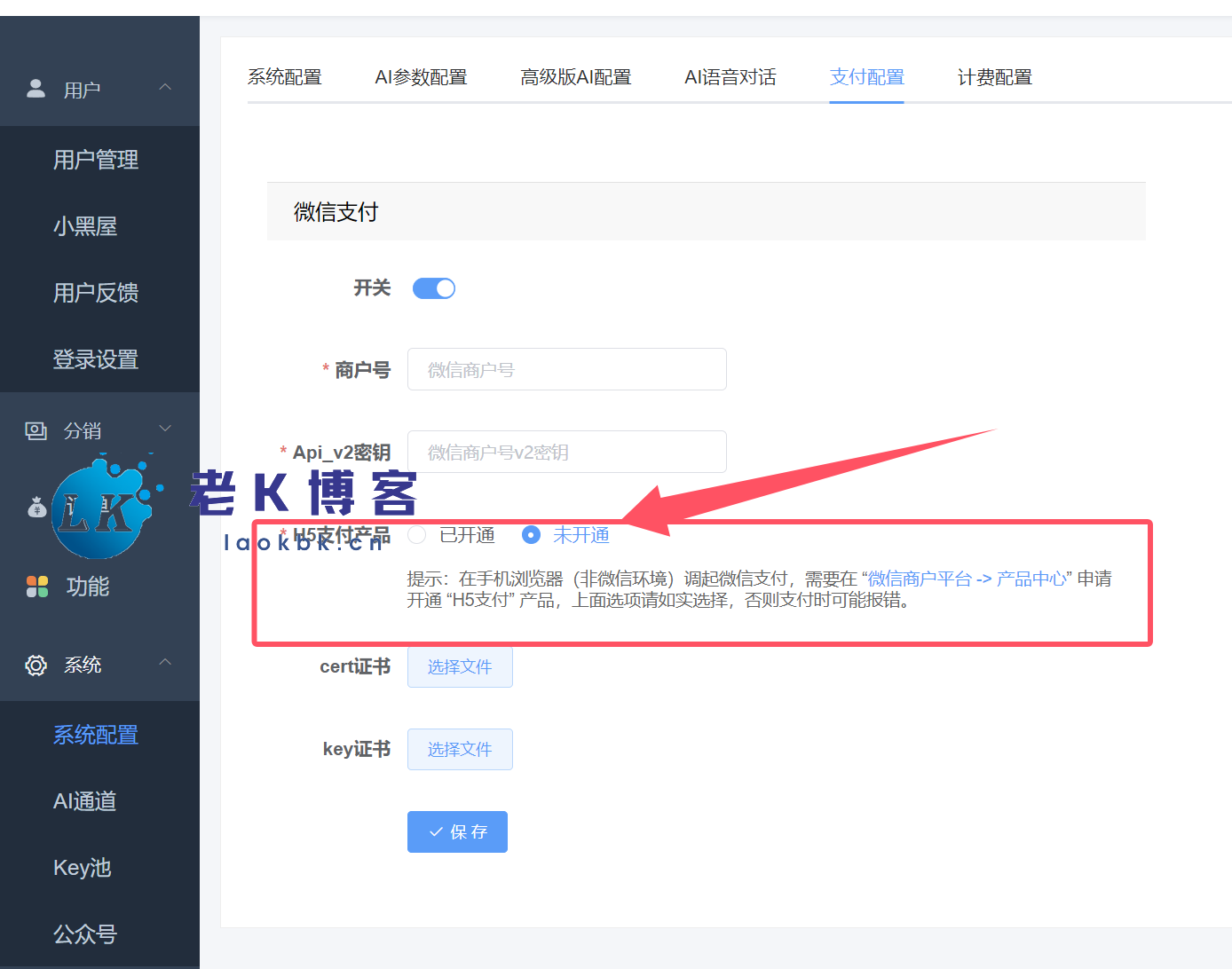Image resolution: width=1232 pixels, height=969 pixels.
Task: Click the gear icon beside 系统
Action: pyautogui.click(x=36, y=666)
